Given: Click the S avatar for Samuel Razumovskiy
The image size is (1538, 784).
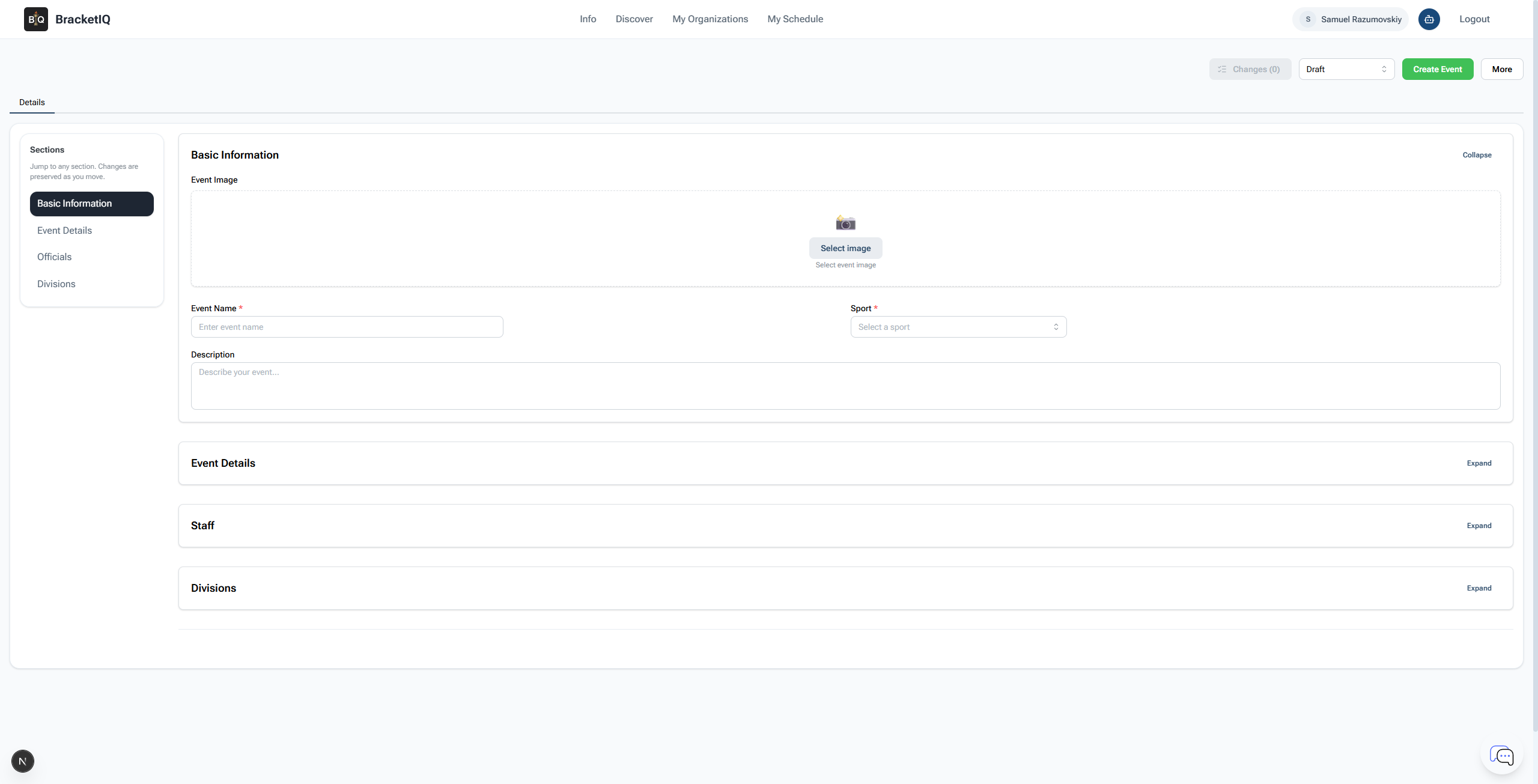Looking at the screenshot, I should coord(1308,19).
